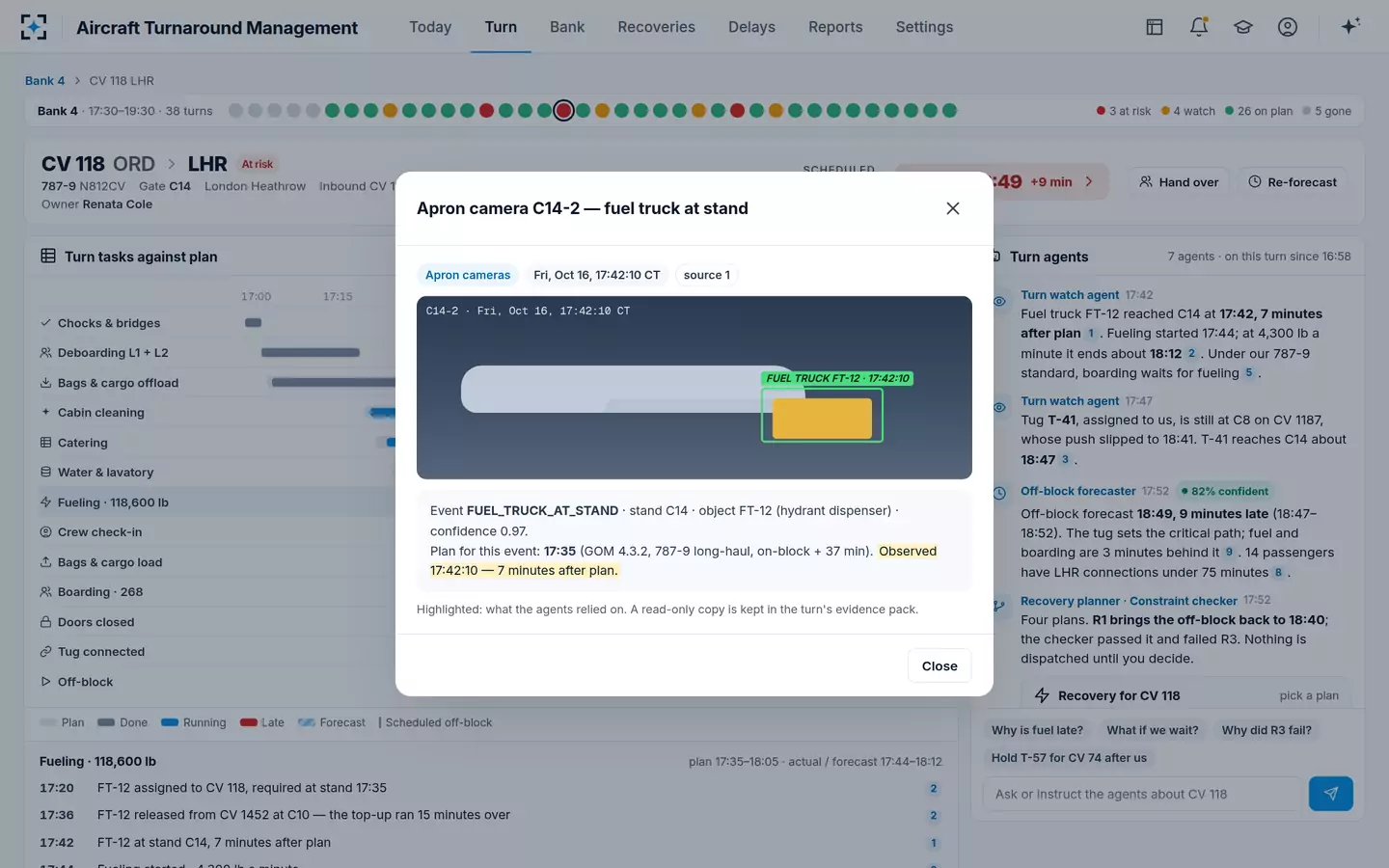1389x868 pixels.
Task: Switch to the Bank tab
Action: pos(567,27)
